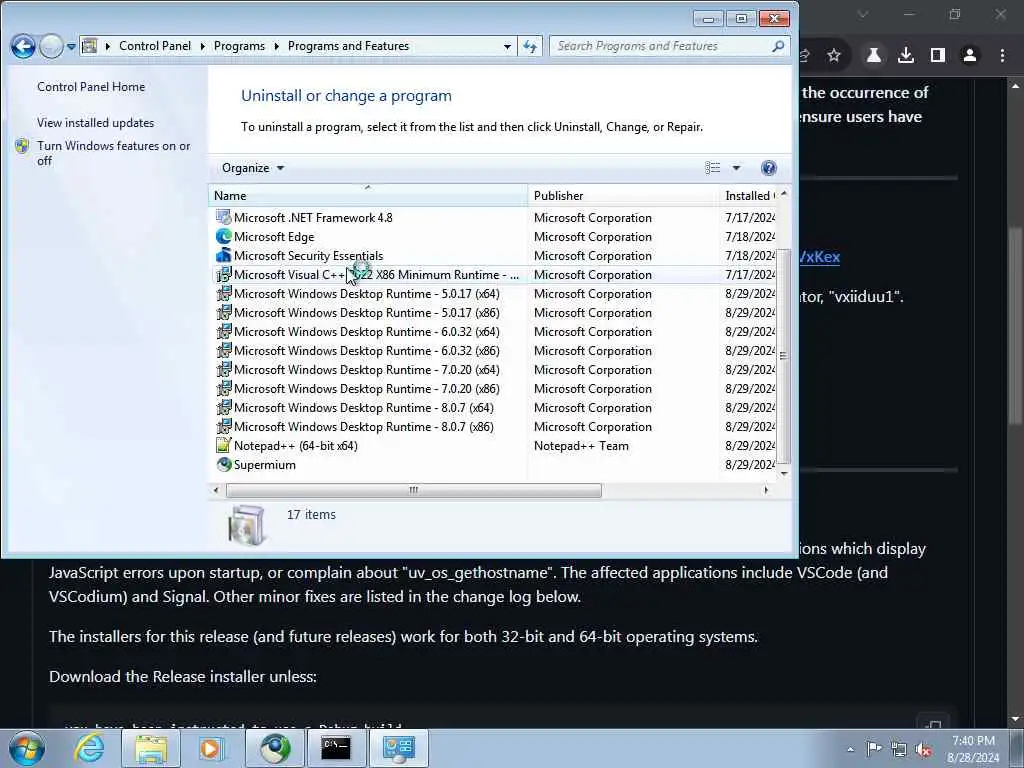Open browser profile icon
This screenshot has width=1024, height=768.
tap(970, 56)
